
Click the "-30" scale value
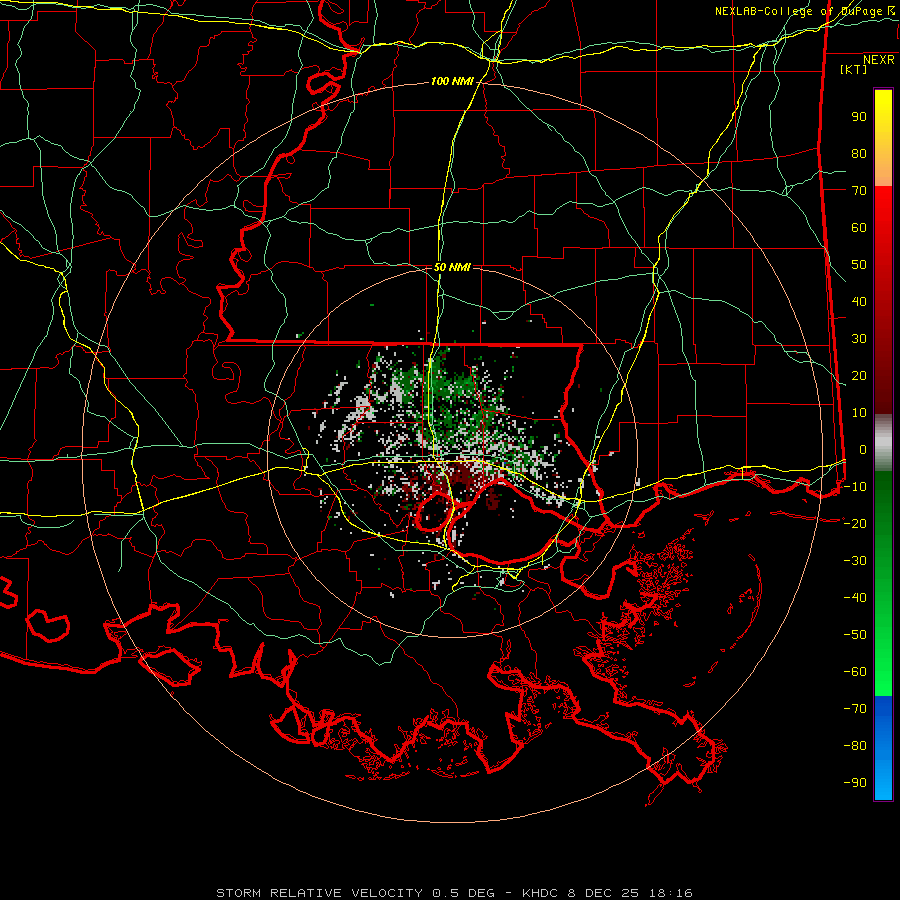point(855,561)
